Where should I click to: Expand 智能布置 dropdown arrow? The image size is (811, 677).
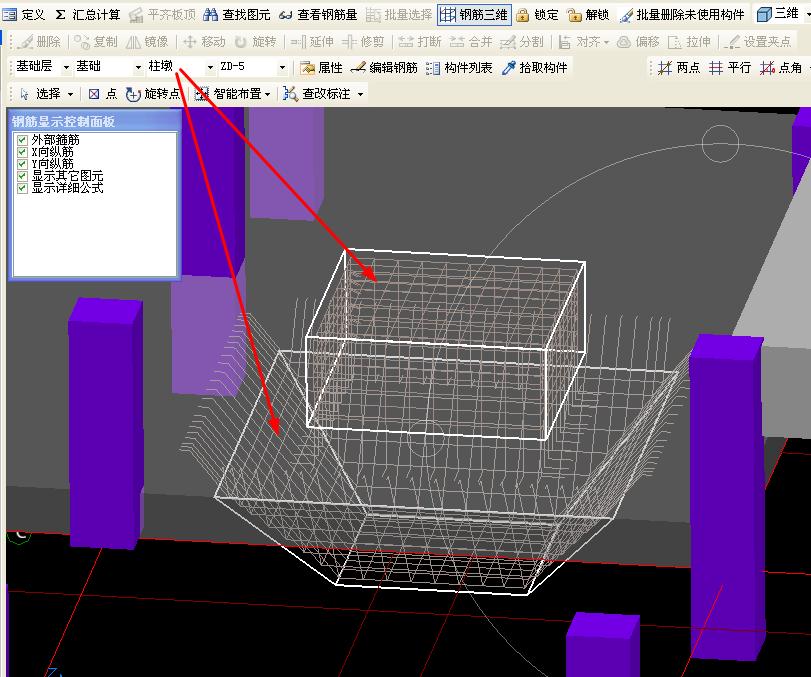click(268, 94)
